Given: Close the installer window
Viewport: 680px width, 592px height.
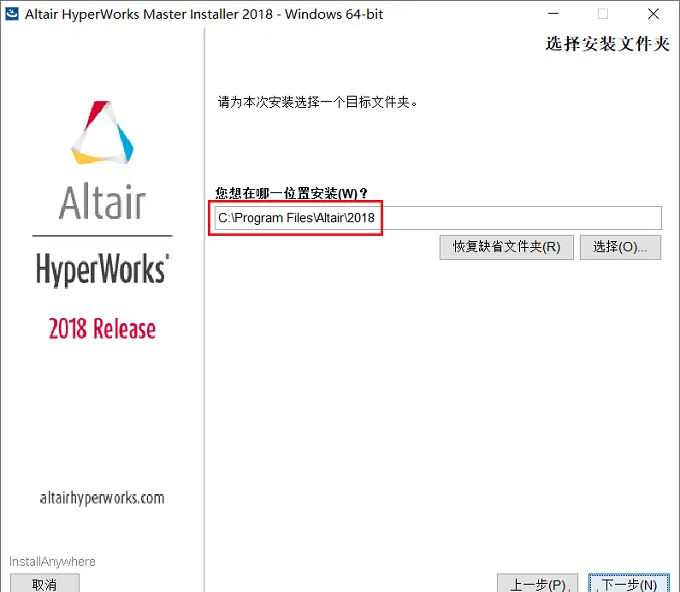Looking at the screenshot, I should point(653,14).
